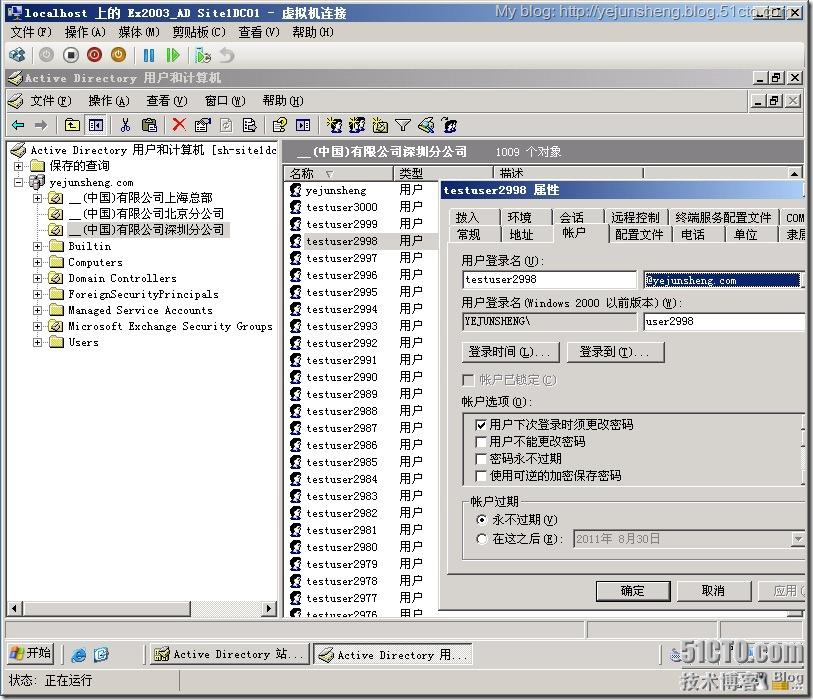Click the up one level folder icon

coord(72,125)
